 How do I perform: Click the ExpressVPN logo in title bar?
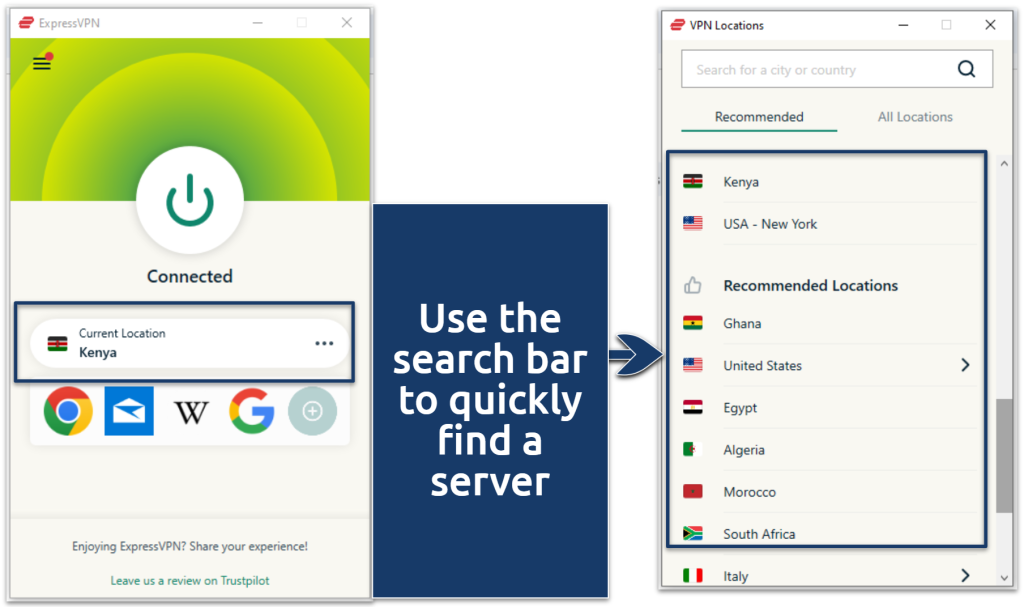pos(26,23)
